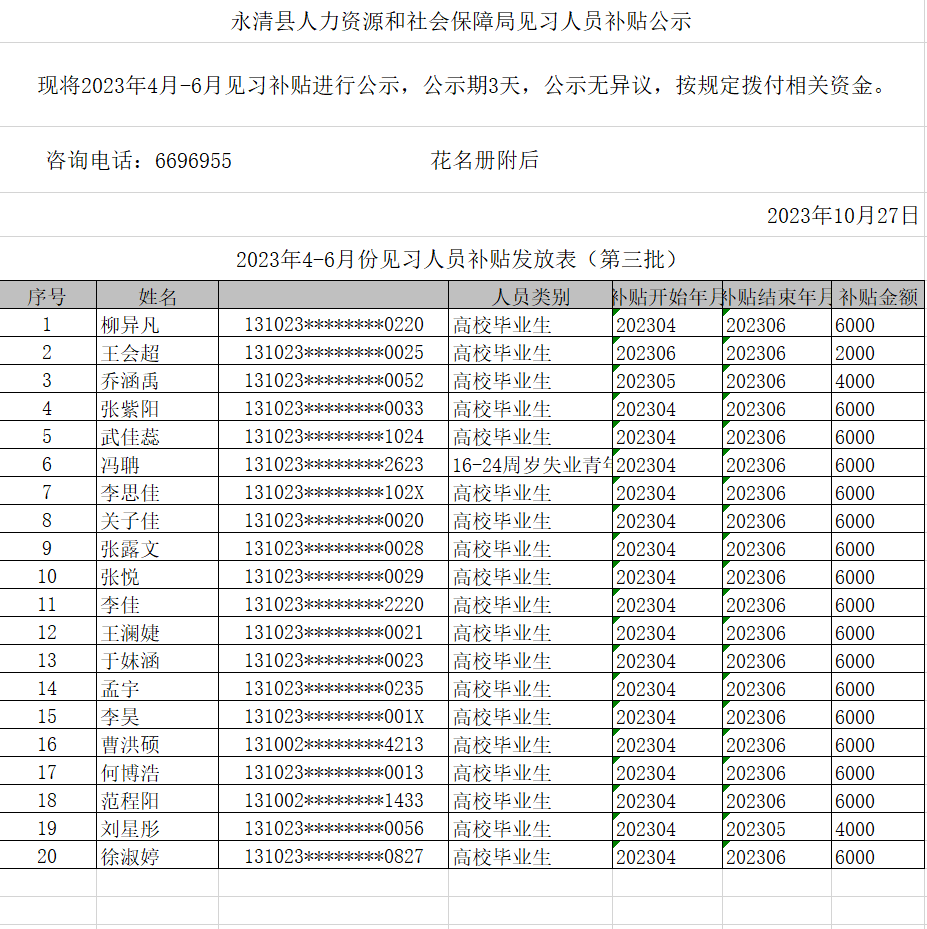Select the name cell 李昊

[x=158, y=716]
